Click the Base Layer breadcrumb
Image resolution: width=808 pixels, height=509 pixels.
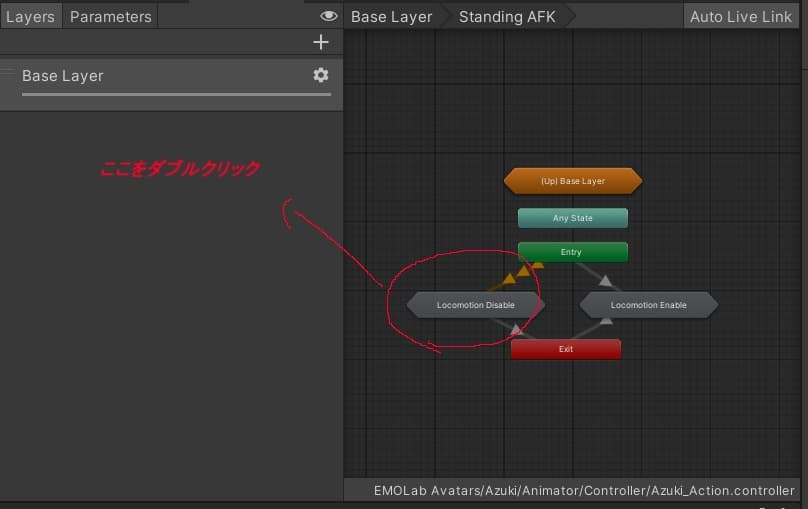pos(391,17)
